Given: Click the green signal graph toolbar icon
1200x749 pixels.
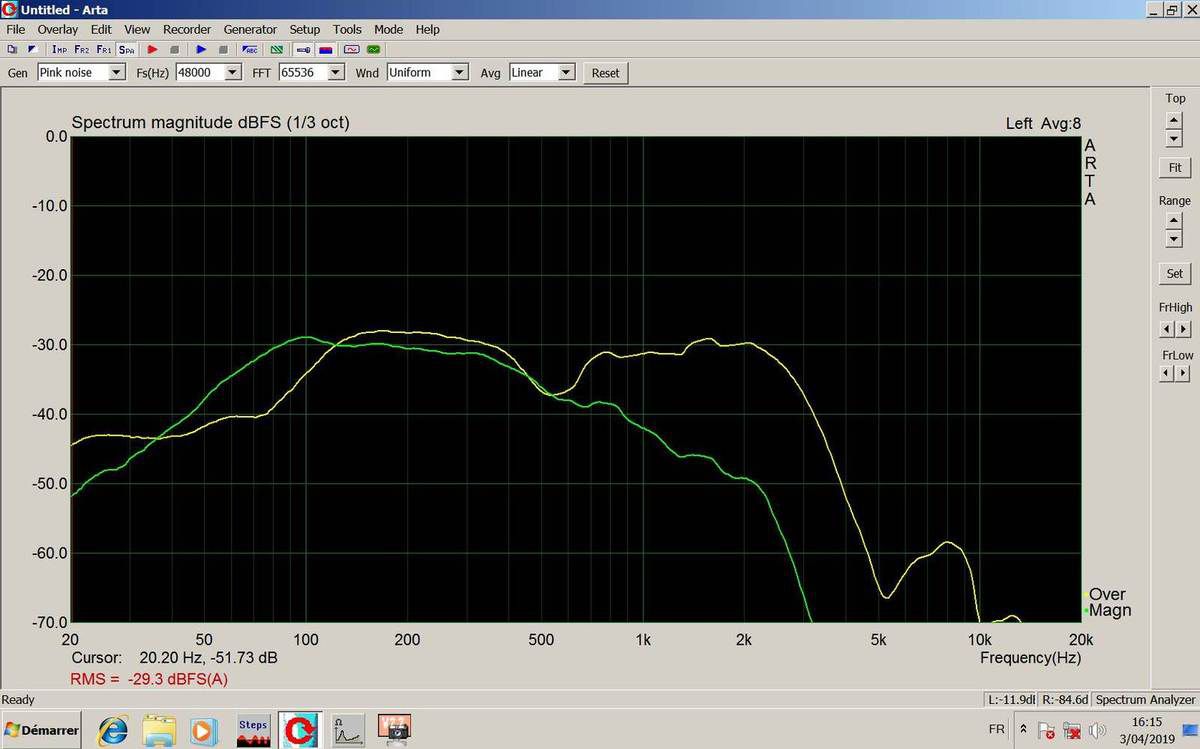Looking at the screenshot, I should coord(374,49).
